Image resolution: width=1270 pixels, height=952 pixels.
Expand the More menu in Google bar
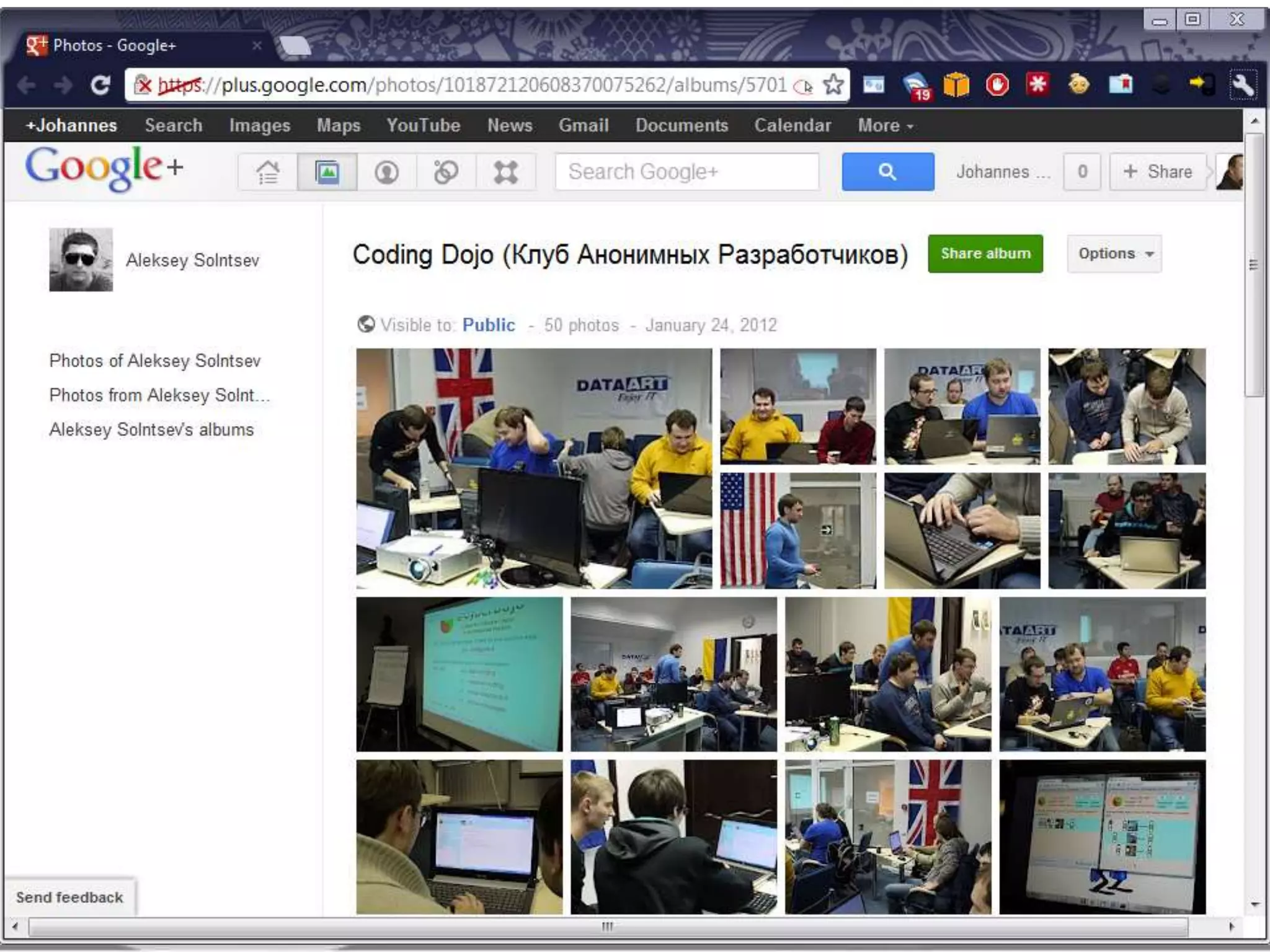(x=885, y=125)
